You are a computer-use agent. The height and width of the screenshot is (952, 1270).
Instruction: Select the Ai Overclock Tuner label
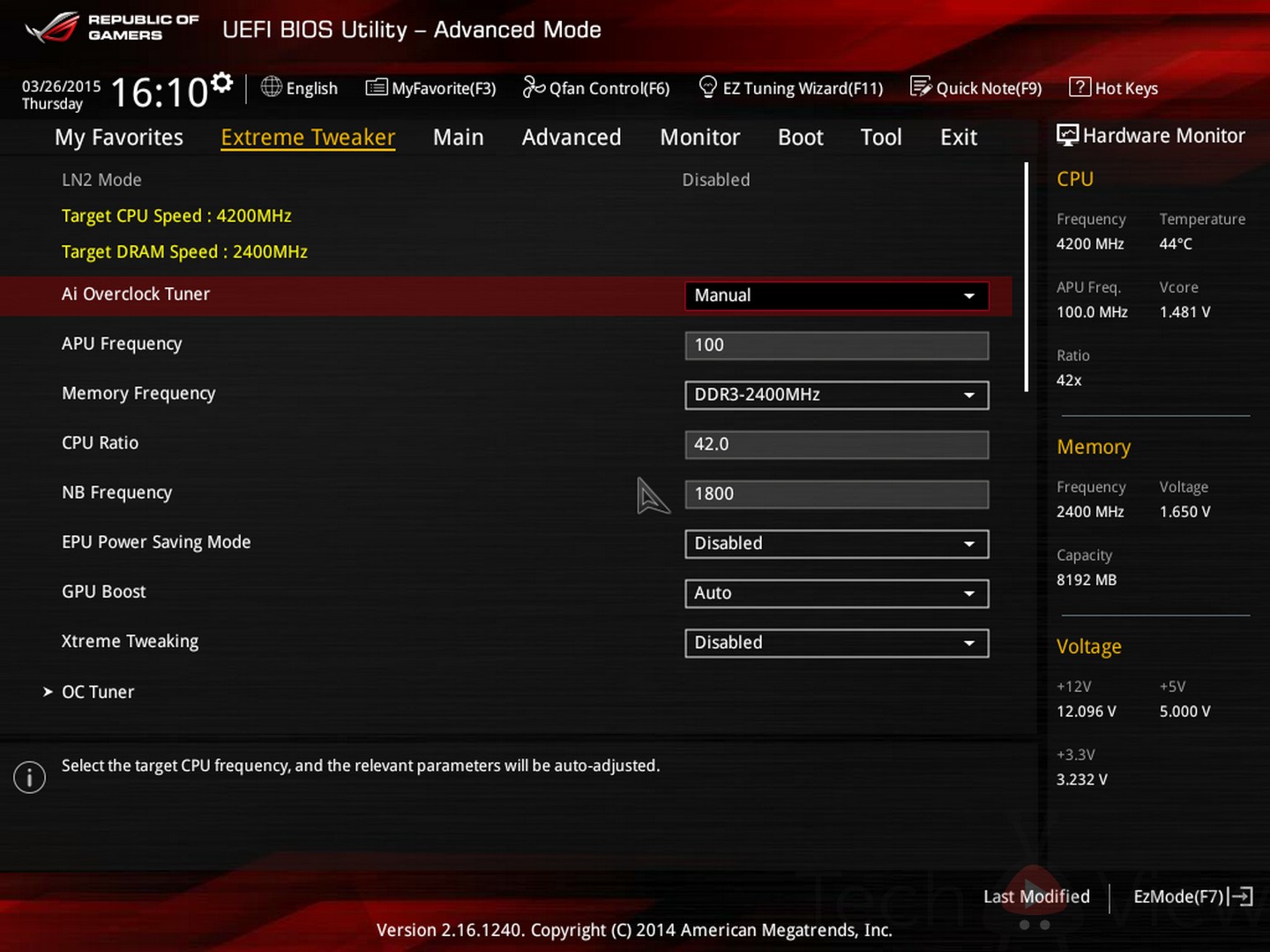pyautogui.click(x=136, y=294)
